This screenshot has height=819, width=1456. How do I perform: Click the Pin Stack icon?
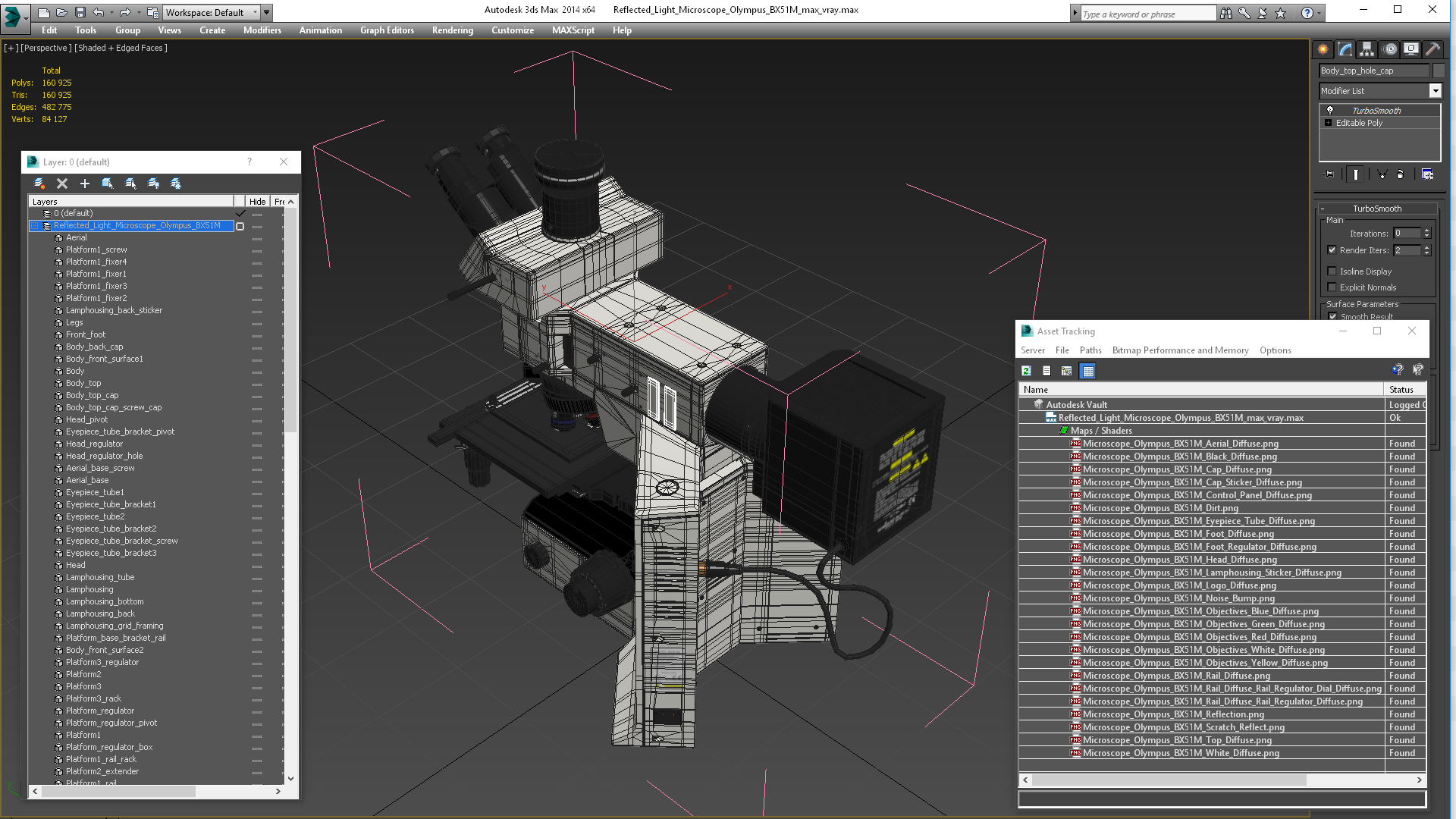tap(1329, 174)
